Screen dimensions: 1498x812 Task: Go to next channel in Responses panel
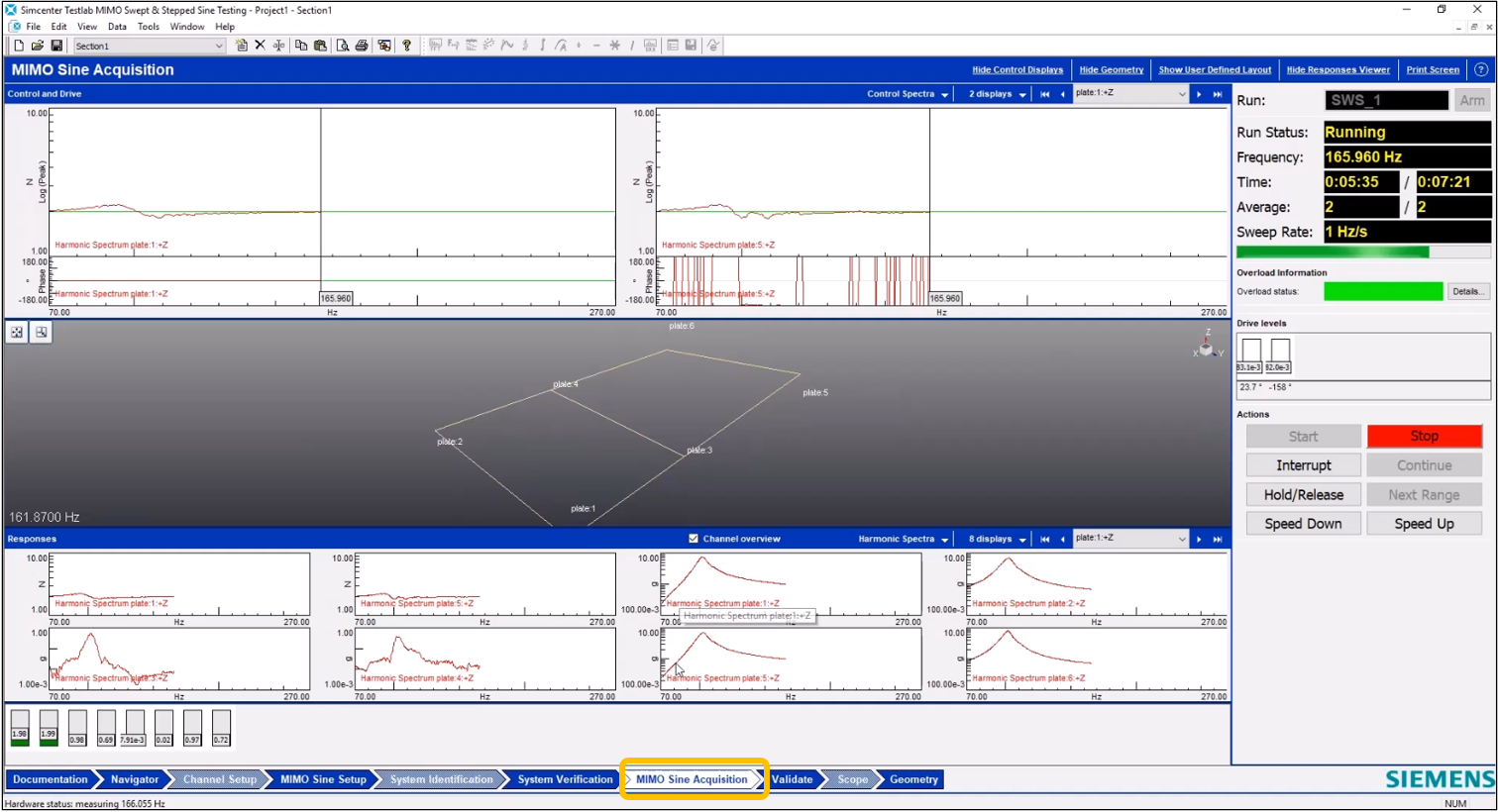point(1199,539)
